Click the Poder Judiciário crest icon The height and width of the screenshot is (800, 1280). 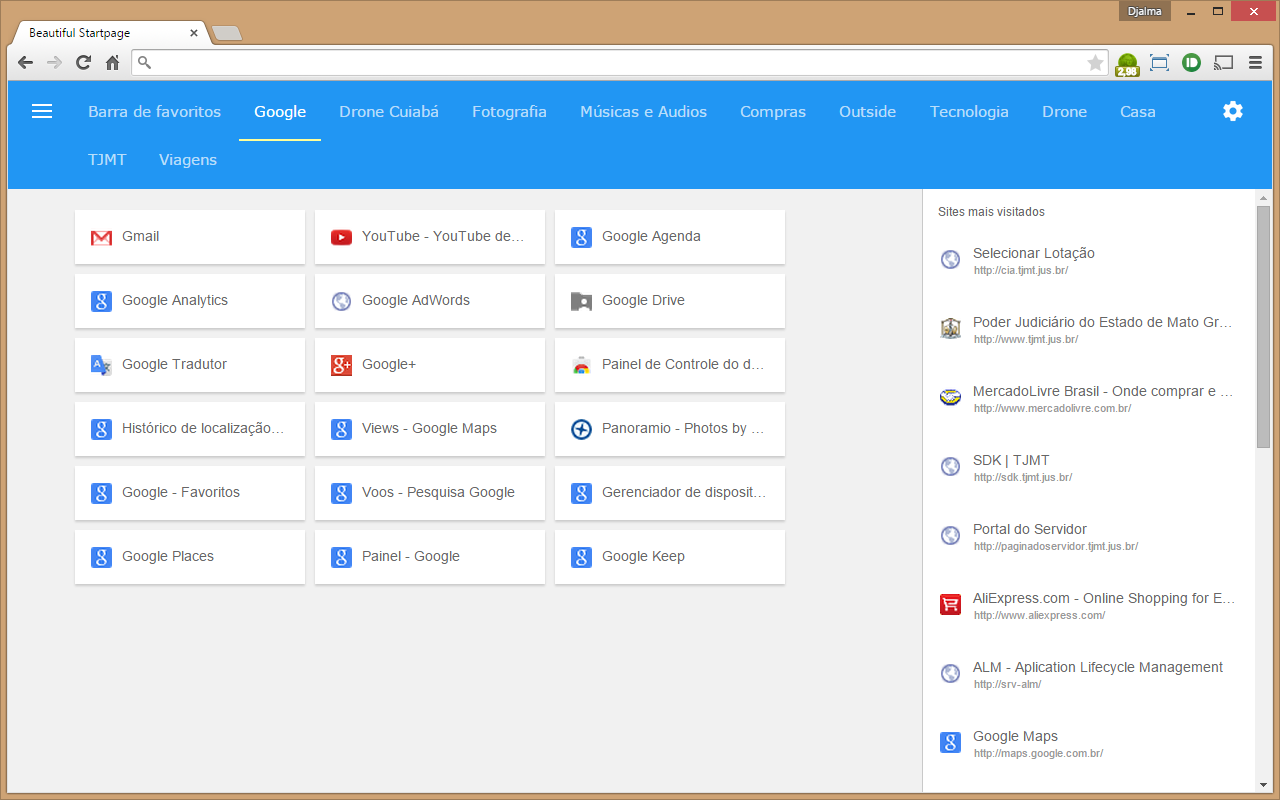pyautogui.click(x=950, y=328)
